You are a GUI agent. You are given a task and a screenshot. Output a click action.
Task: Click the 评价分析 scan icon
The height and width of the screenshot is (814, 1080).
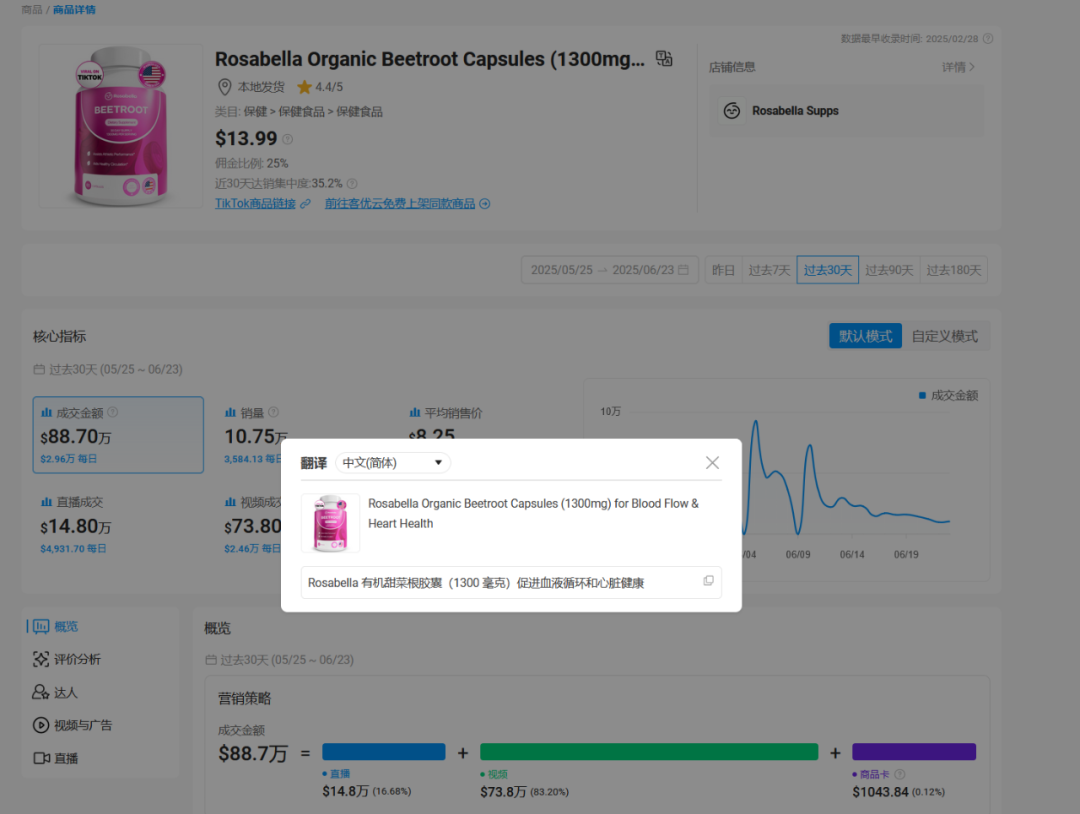click(x=41, y=660)
